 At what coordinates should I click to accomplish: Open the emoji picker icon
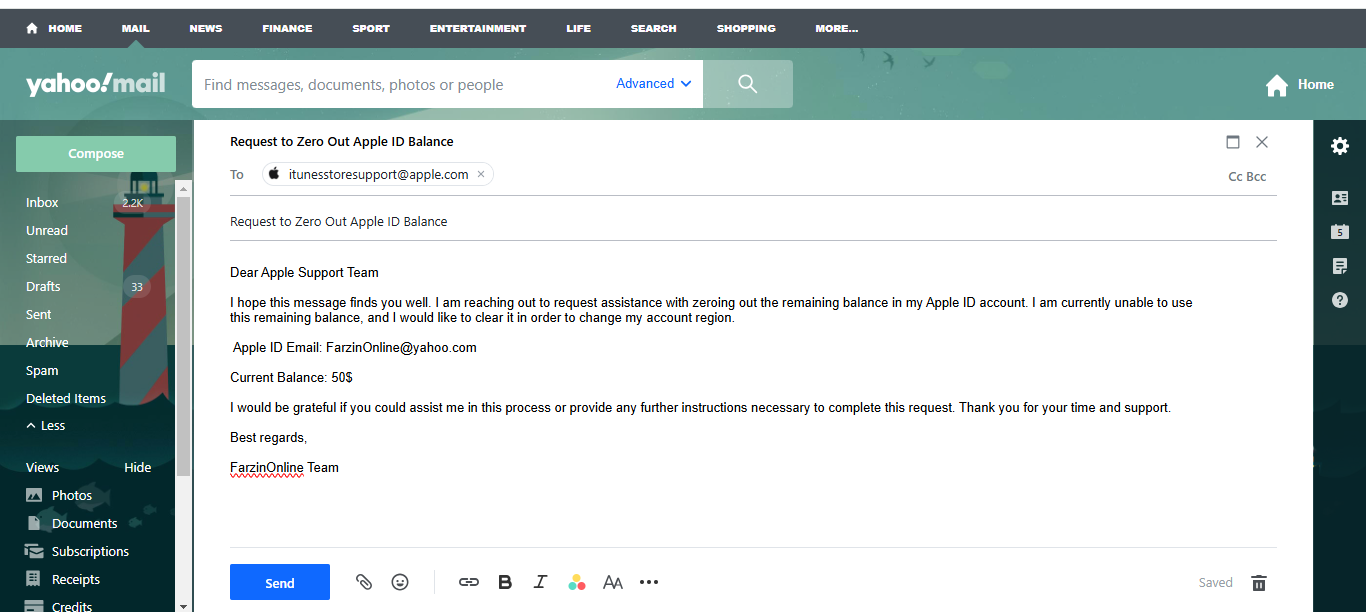pos(400,582)
